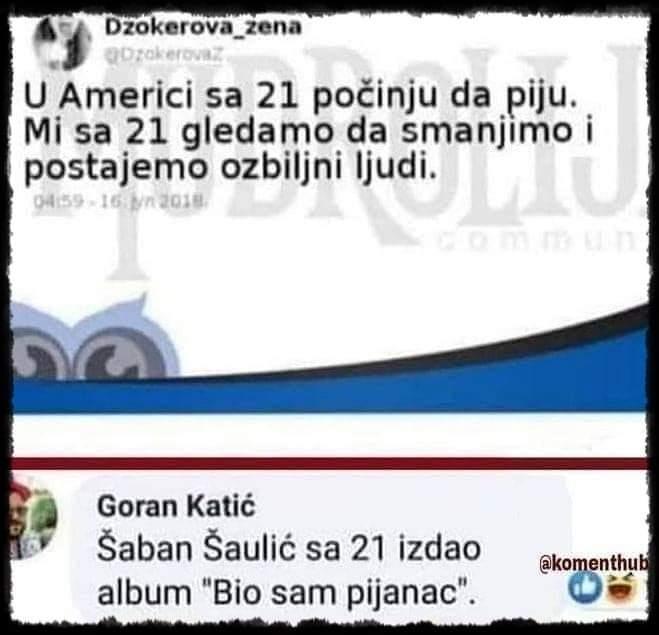Click the faint watermark text under the big letters
The height and width of the screenshot is (635, 659).
pos(537,241)
